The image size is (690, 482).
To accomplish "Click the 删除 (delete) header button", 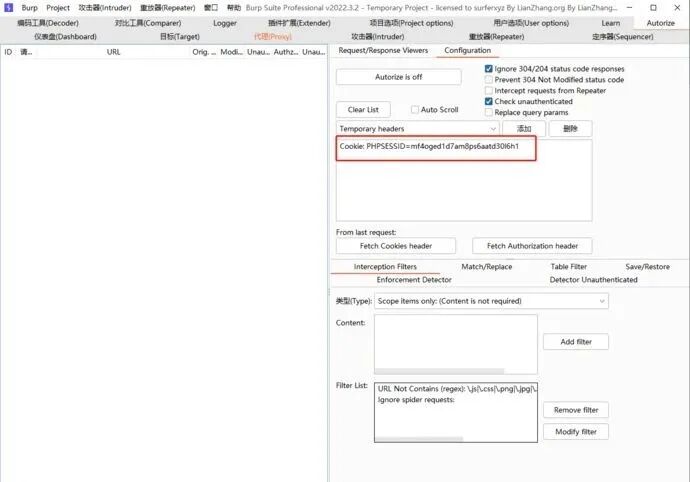I will 570,129.
